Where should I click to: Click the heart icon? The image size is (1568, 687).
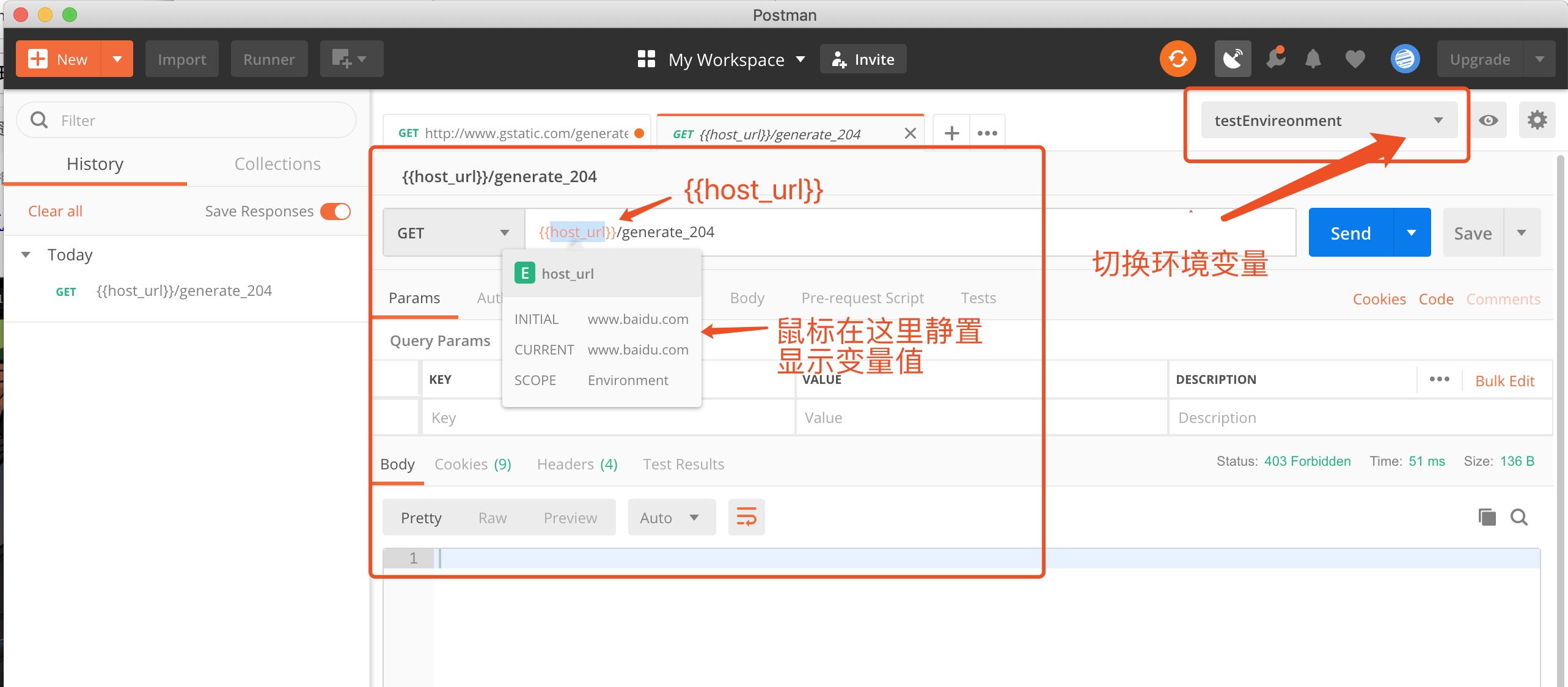click(1355, 59)
